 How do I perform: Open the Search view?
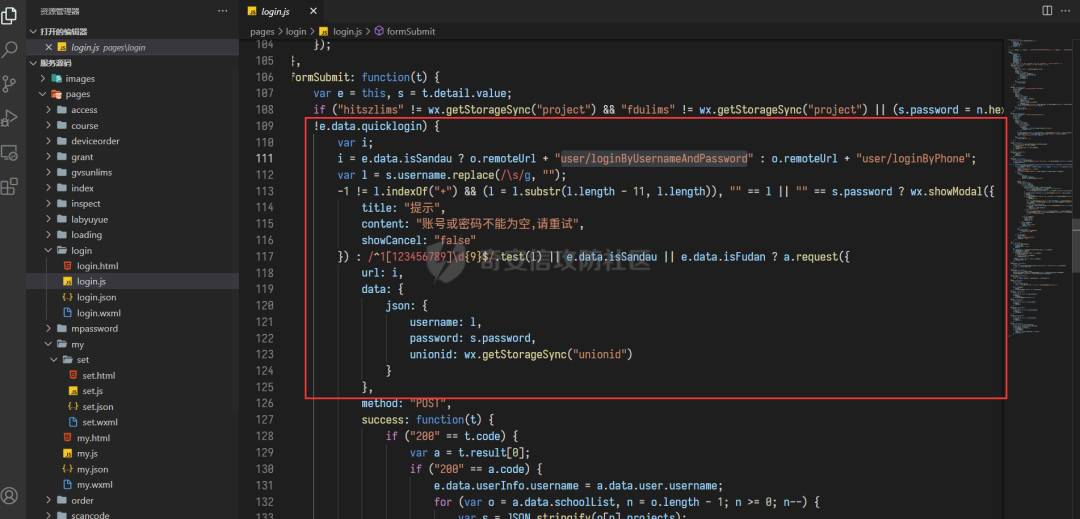11,48
